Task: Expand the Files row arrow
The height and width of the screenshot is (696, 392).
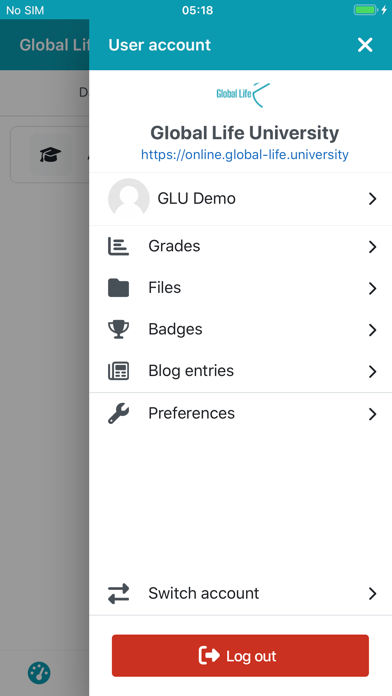Action: (372, 289)
